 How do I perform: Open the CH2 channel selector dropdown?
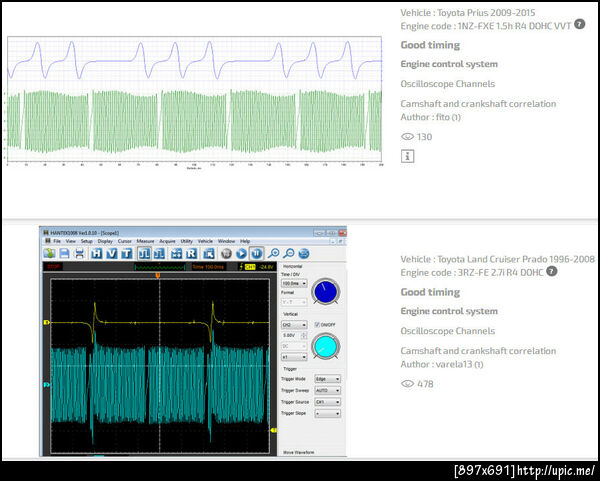tap(294, 325)
